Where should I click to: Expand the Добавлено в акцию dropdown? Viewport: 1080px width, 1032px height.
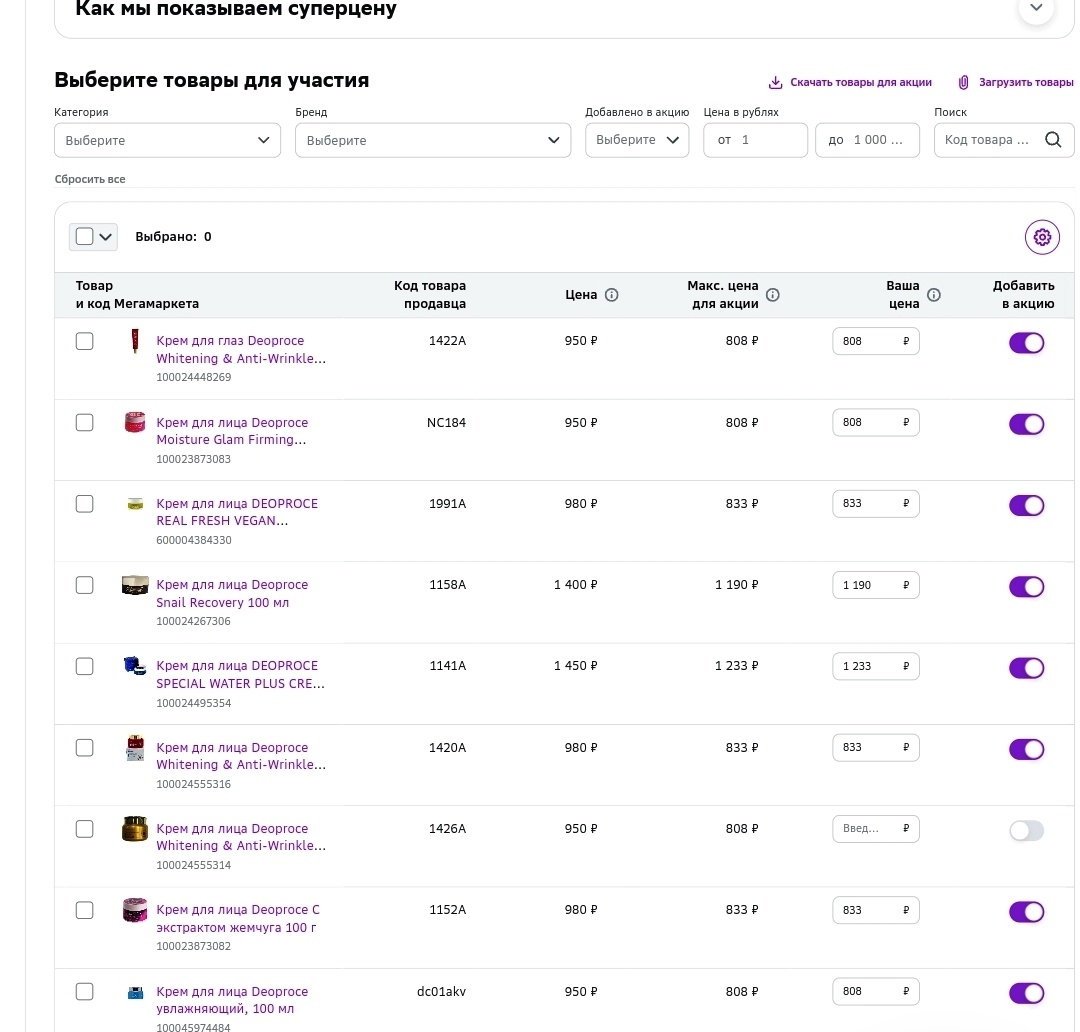point(637,140)
